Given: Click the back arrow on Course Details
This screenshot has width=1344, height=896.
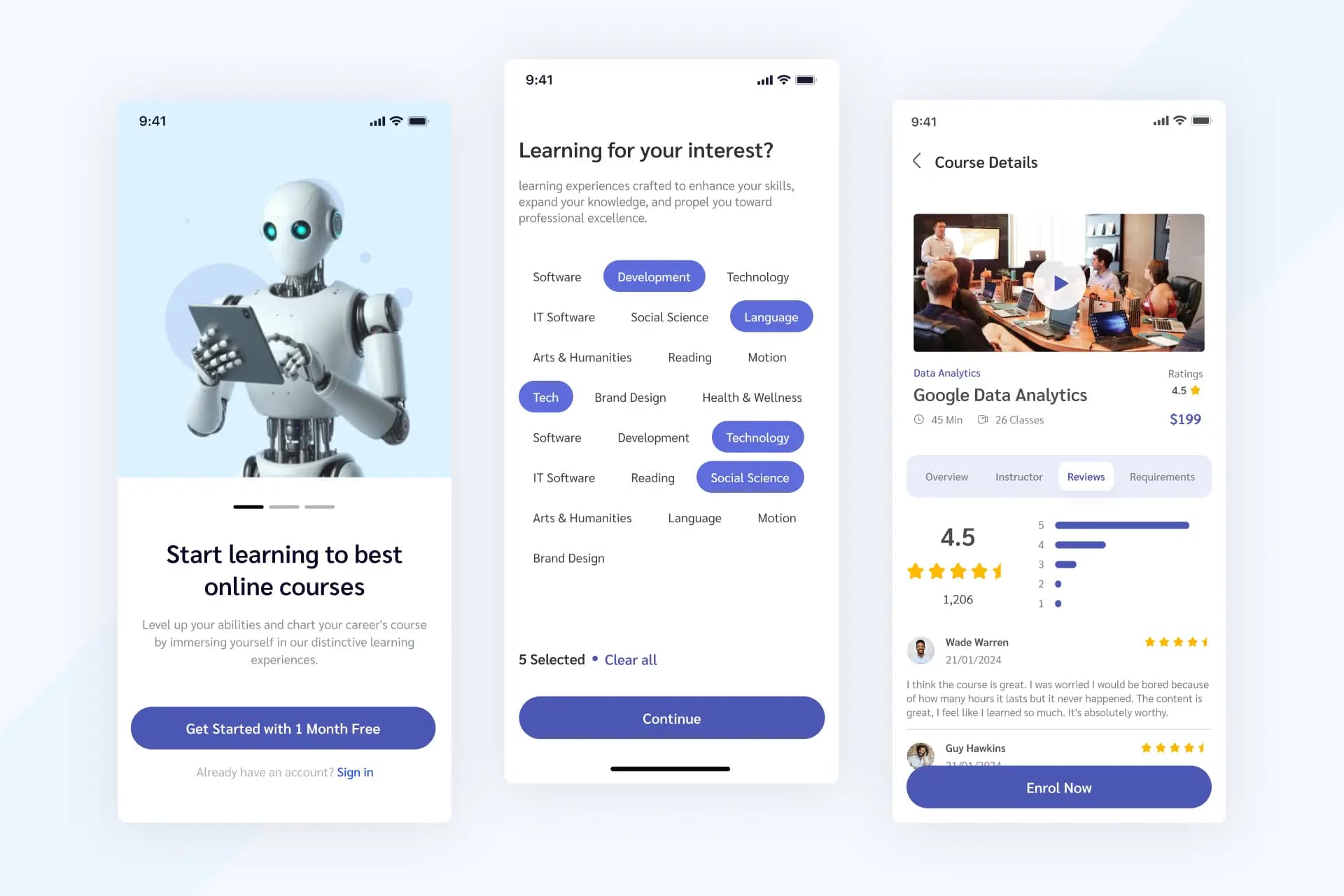Looking at the screenshot, I should click(916, 161).
